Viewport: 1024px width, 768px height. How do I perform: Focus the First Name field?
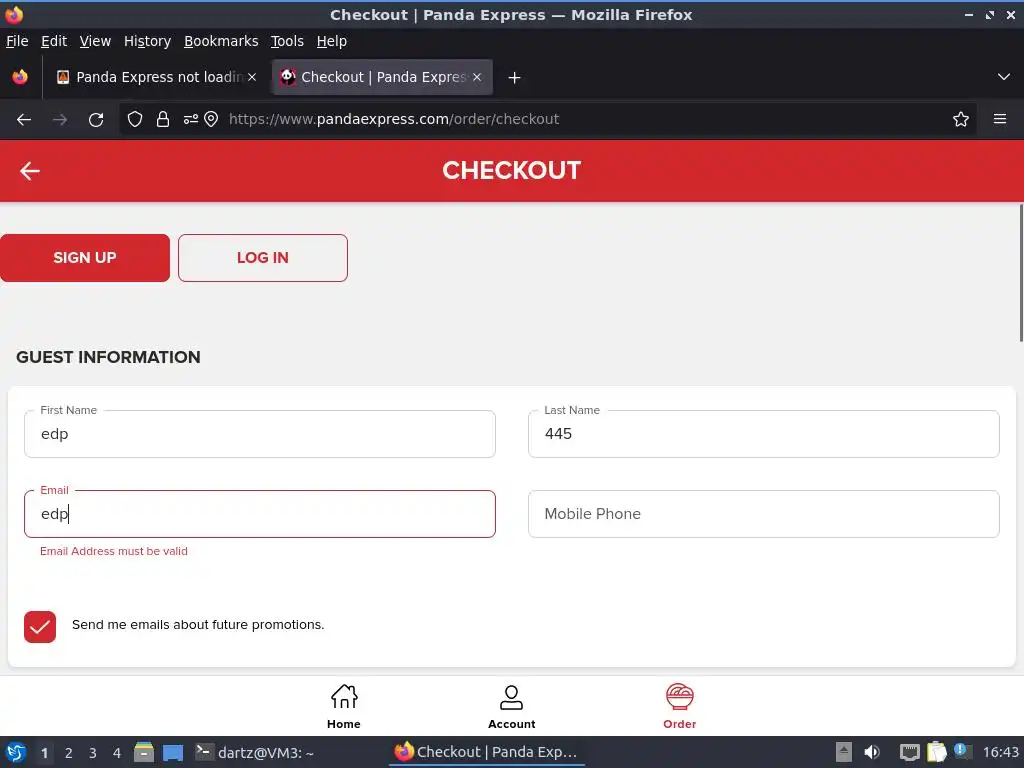point(260,434)
